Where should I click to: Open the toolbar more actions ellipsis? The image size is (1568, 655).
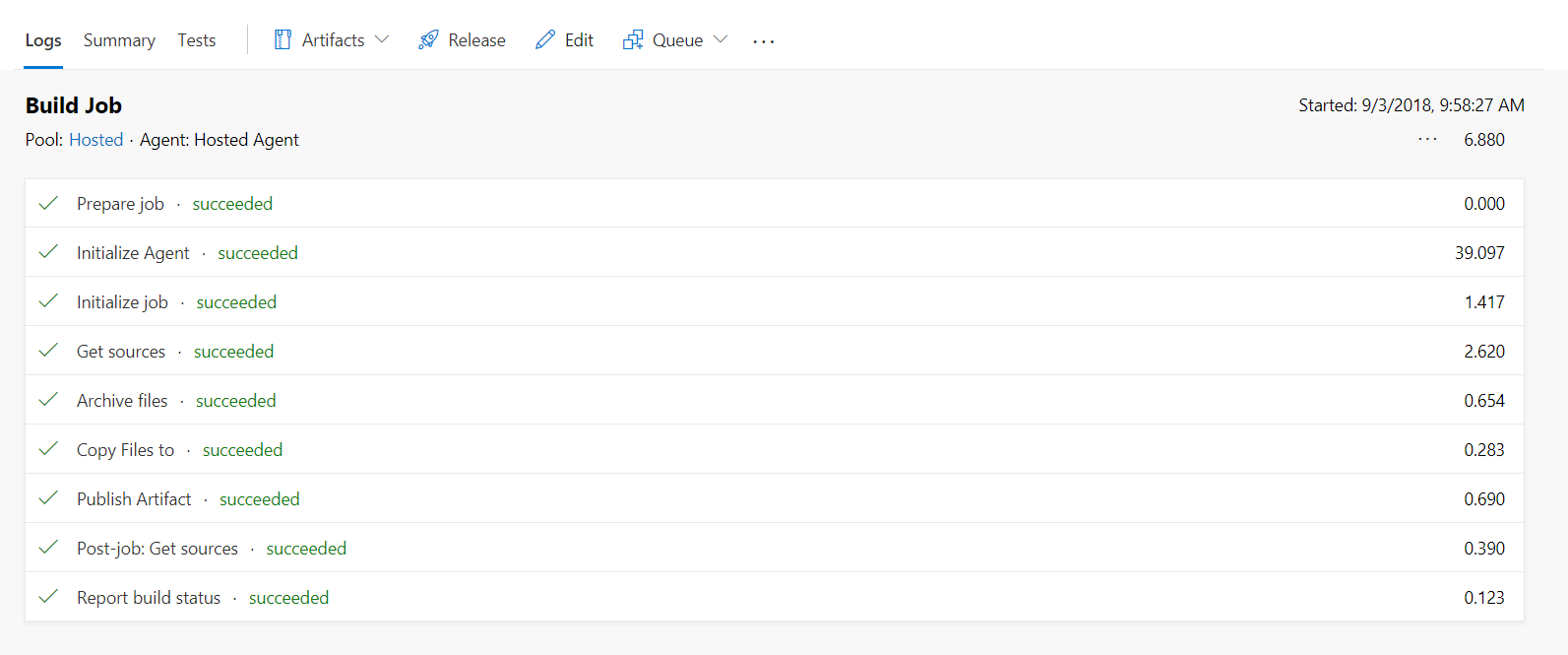pyautogui.click(x=764, y=41)
